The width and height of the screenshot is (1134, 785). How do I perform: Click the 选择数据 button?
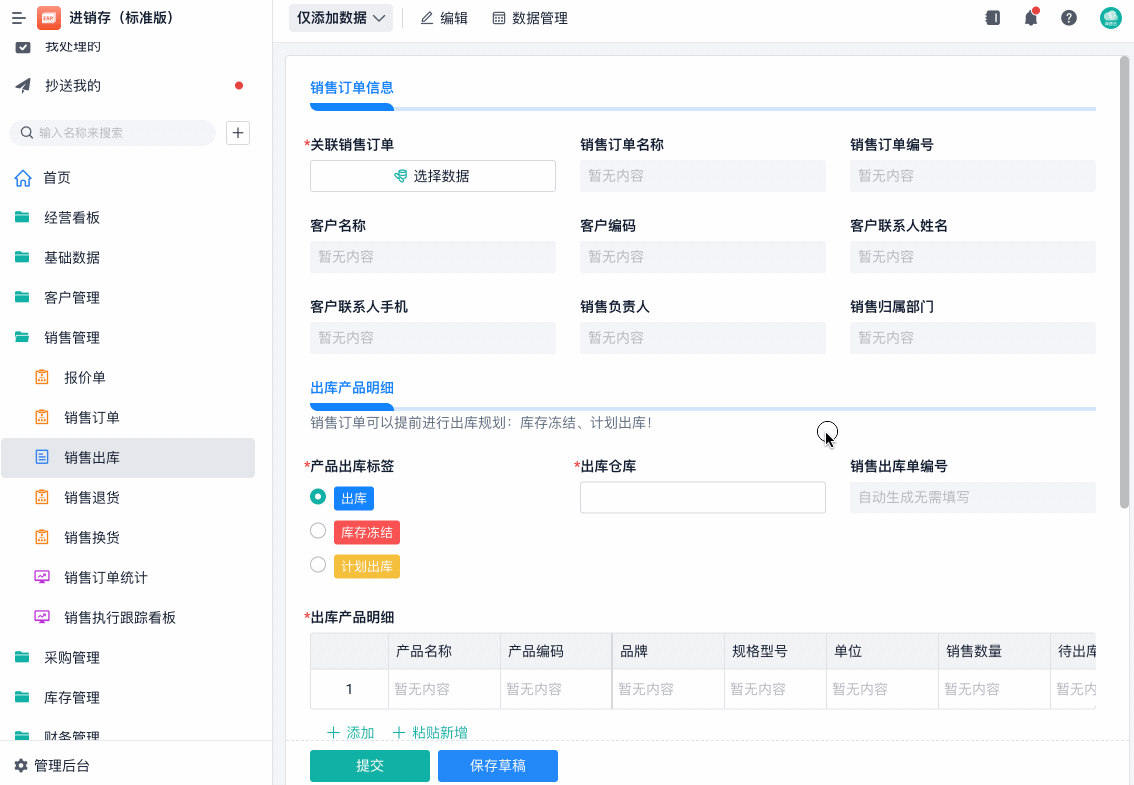pyautogui.click(x=432, y=176)
